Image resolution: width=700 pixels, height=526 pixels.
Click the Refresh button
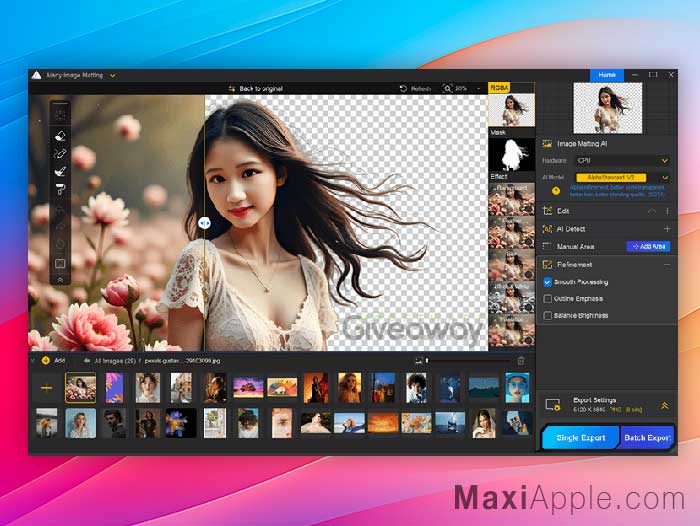tap(415, 88)
